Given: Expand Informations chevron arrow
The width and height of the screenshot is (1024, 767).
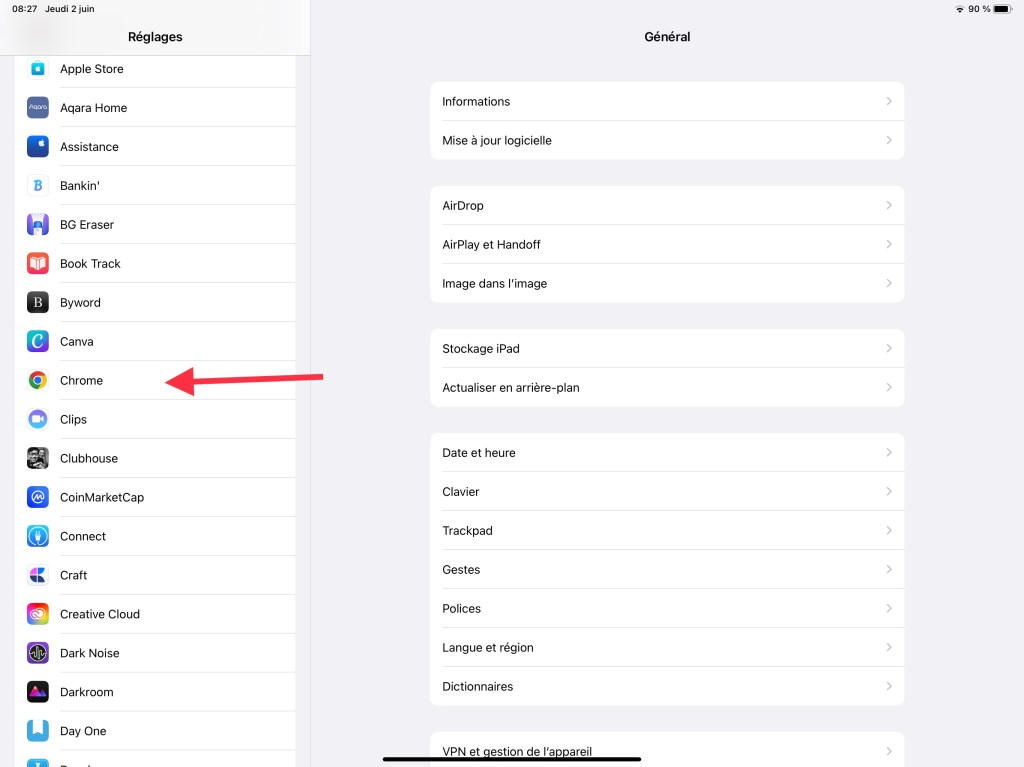Looking at the screenshot, I should 888,101.
